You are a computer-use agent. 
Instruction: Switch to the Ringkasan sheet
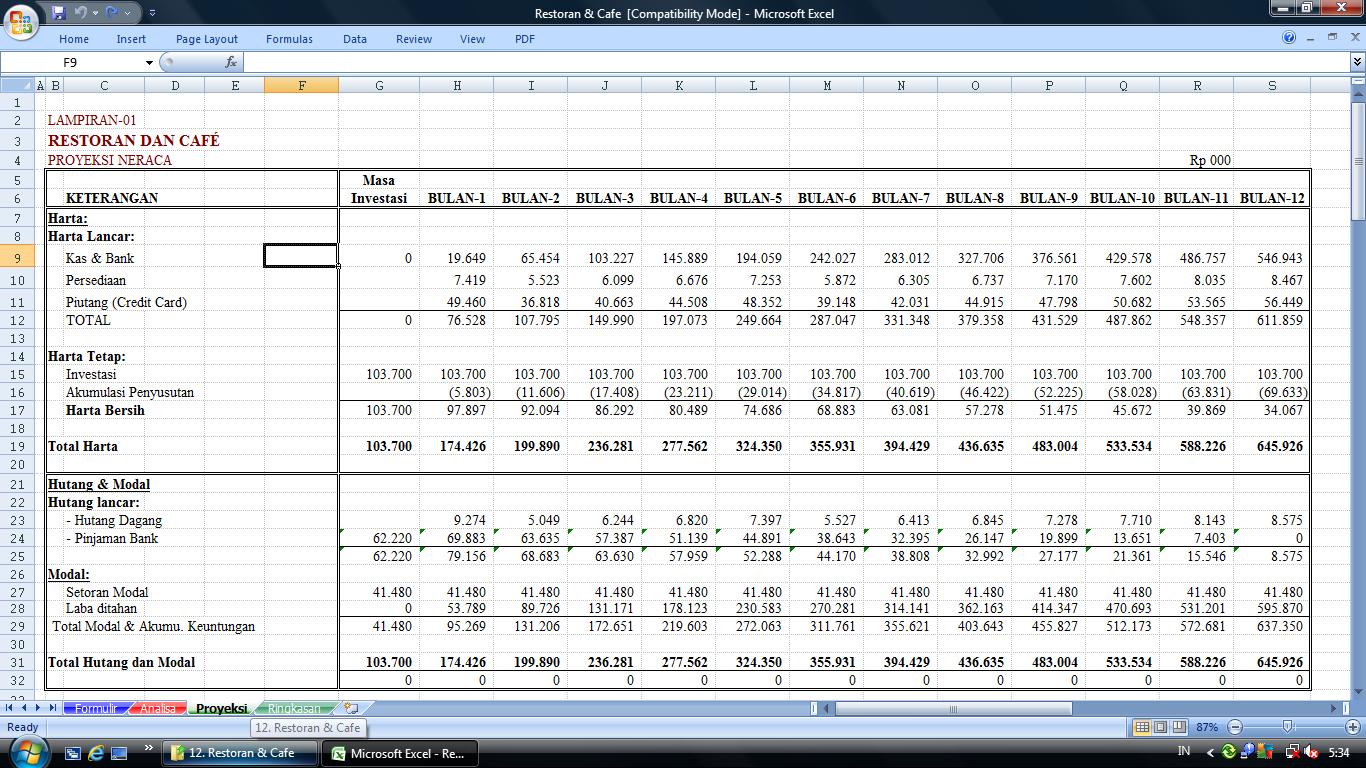pyautogui.click(x=294, y=708)
